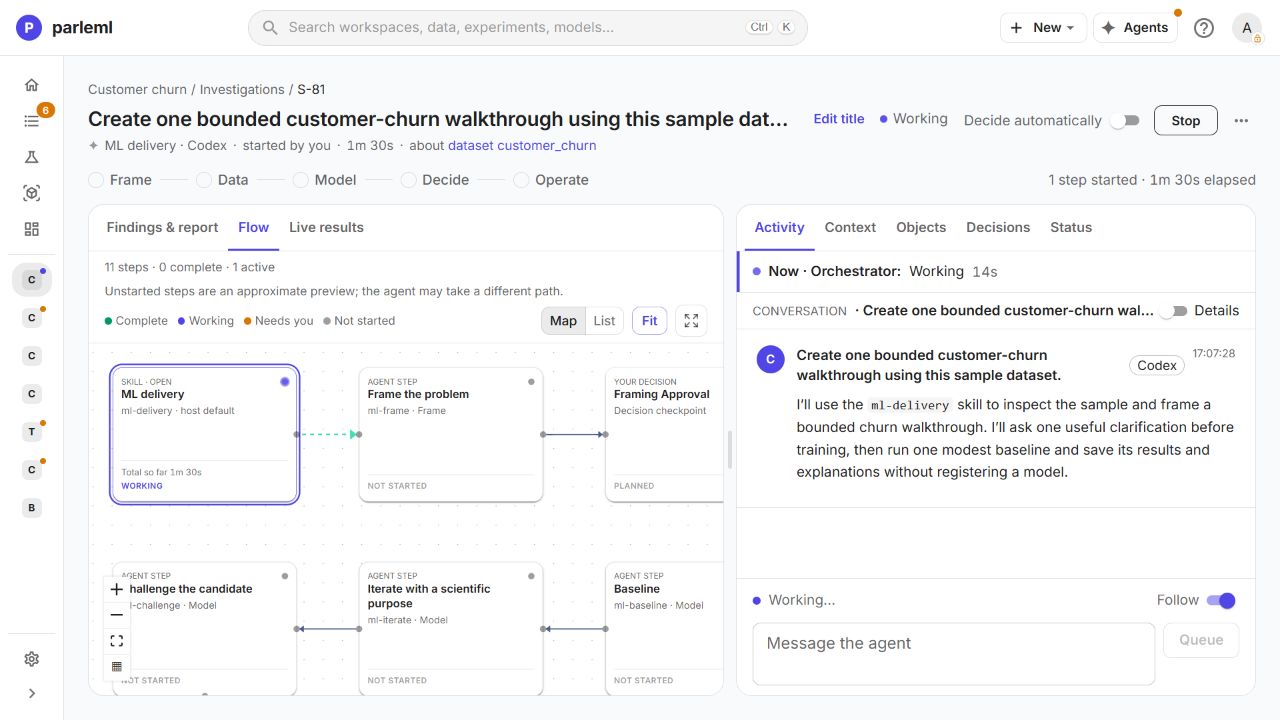Click the Queue button

[1201, 640]
